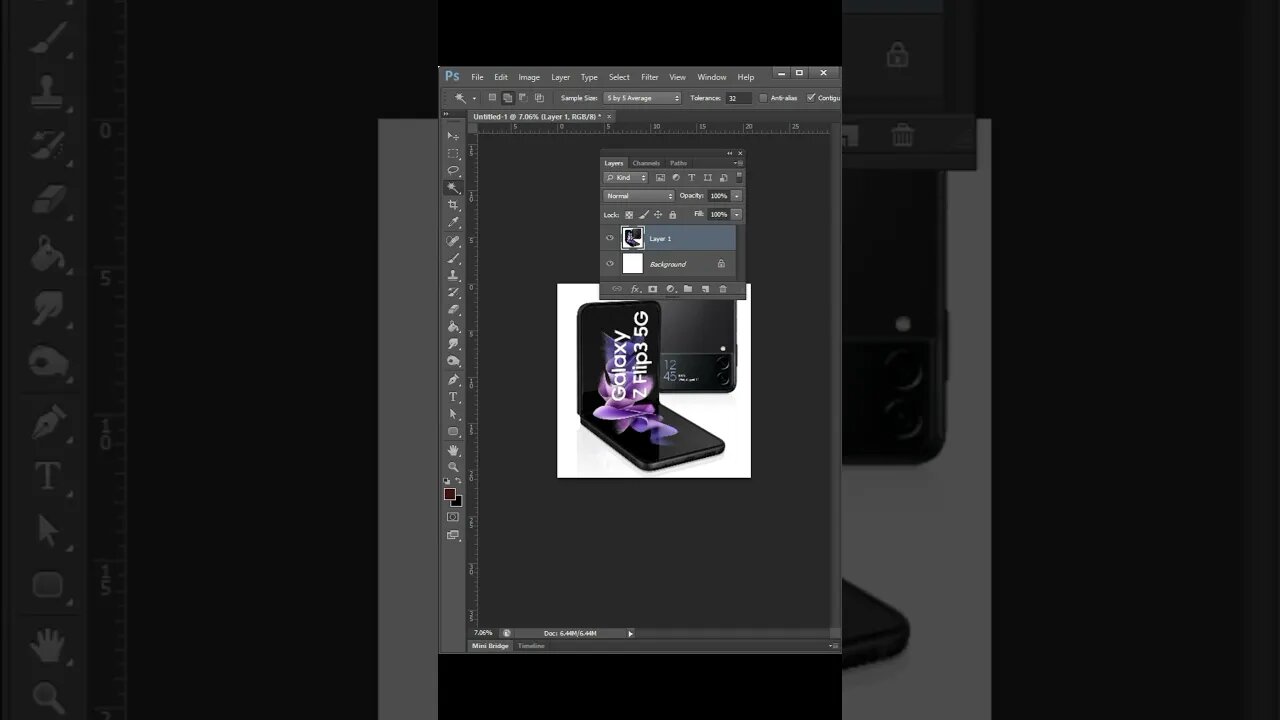Image resolution: width=1280 pixels, height=720 pixels.
Task: Open the Image menu
Action: pyautogui.click(x=529, y=77)
